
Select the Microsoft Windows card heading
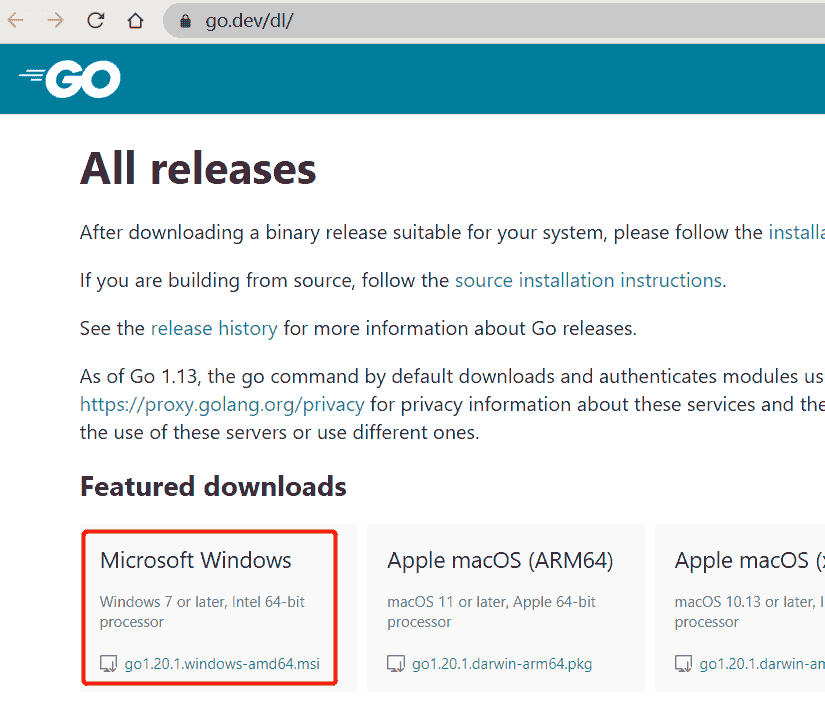pos(196,560)
